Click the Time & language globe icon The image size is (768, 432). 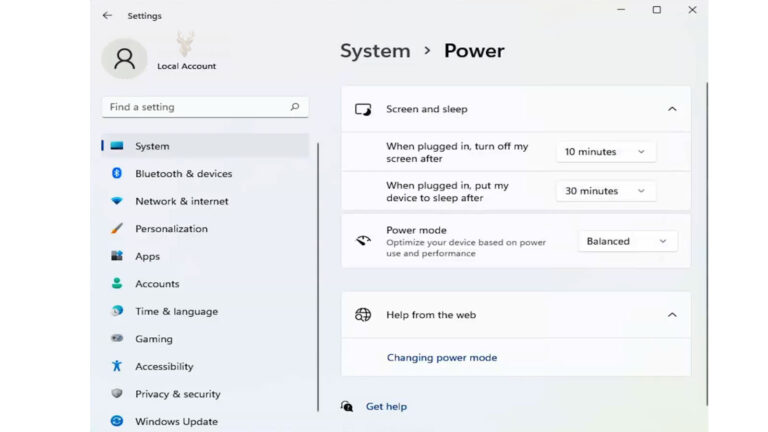coord(117,311)
